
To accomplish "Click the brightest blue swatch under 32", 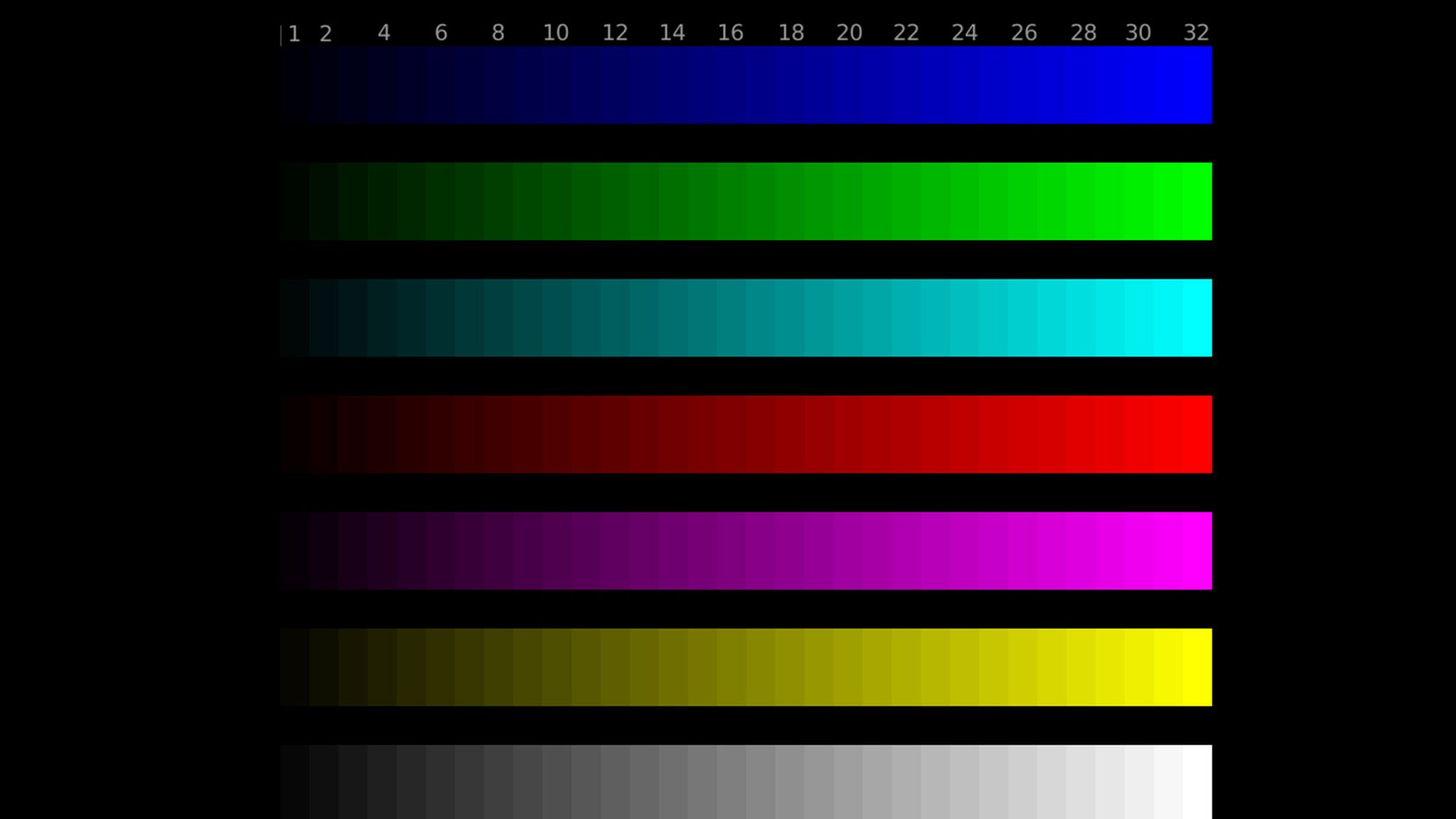I will [1197, 85].
